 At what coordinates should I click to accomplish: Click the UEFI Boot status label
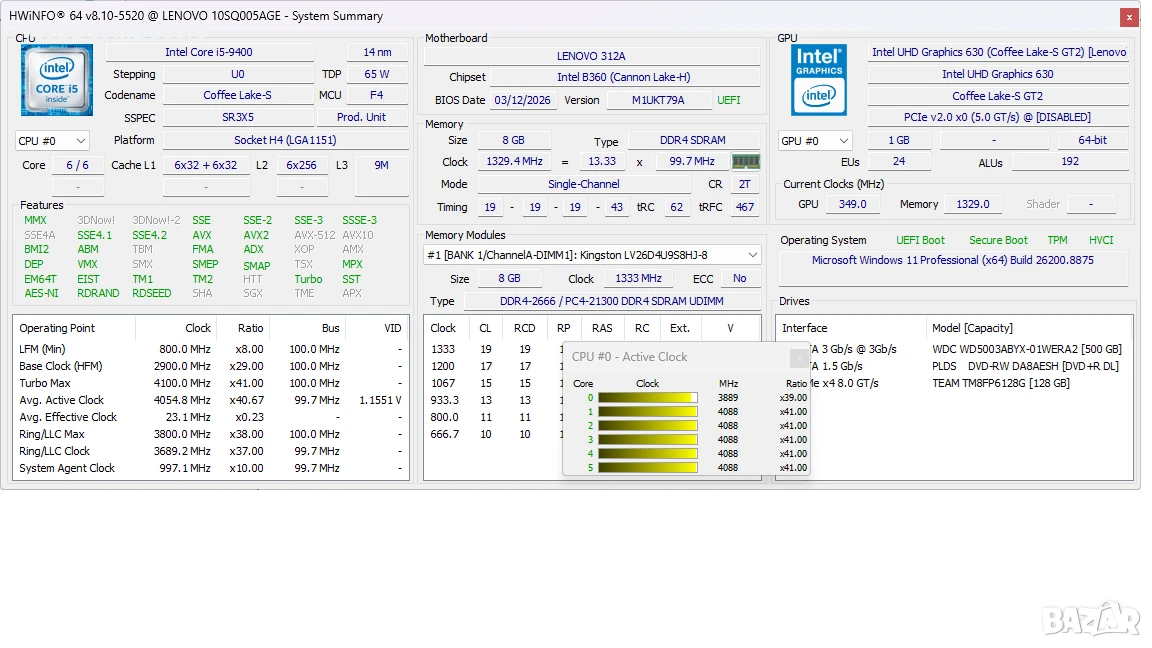pos(920,240)
